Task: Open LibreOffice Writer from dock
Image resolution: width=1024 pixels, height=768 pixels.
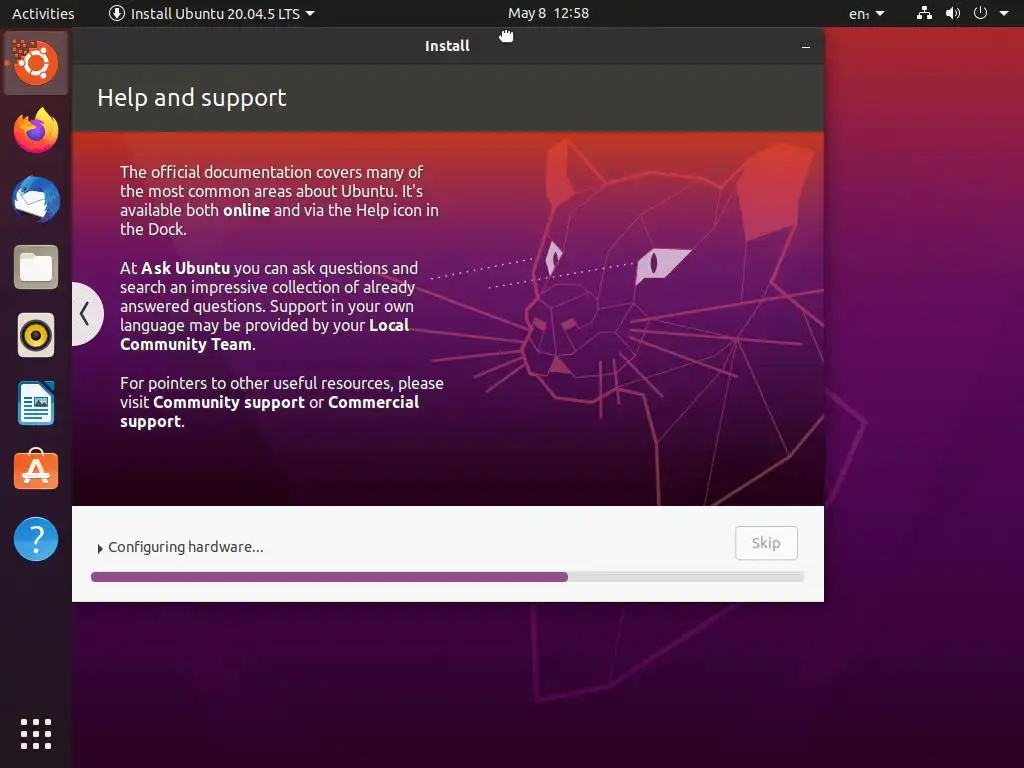Action: click(36, 403)
